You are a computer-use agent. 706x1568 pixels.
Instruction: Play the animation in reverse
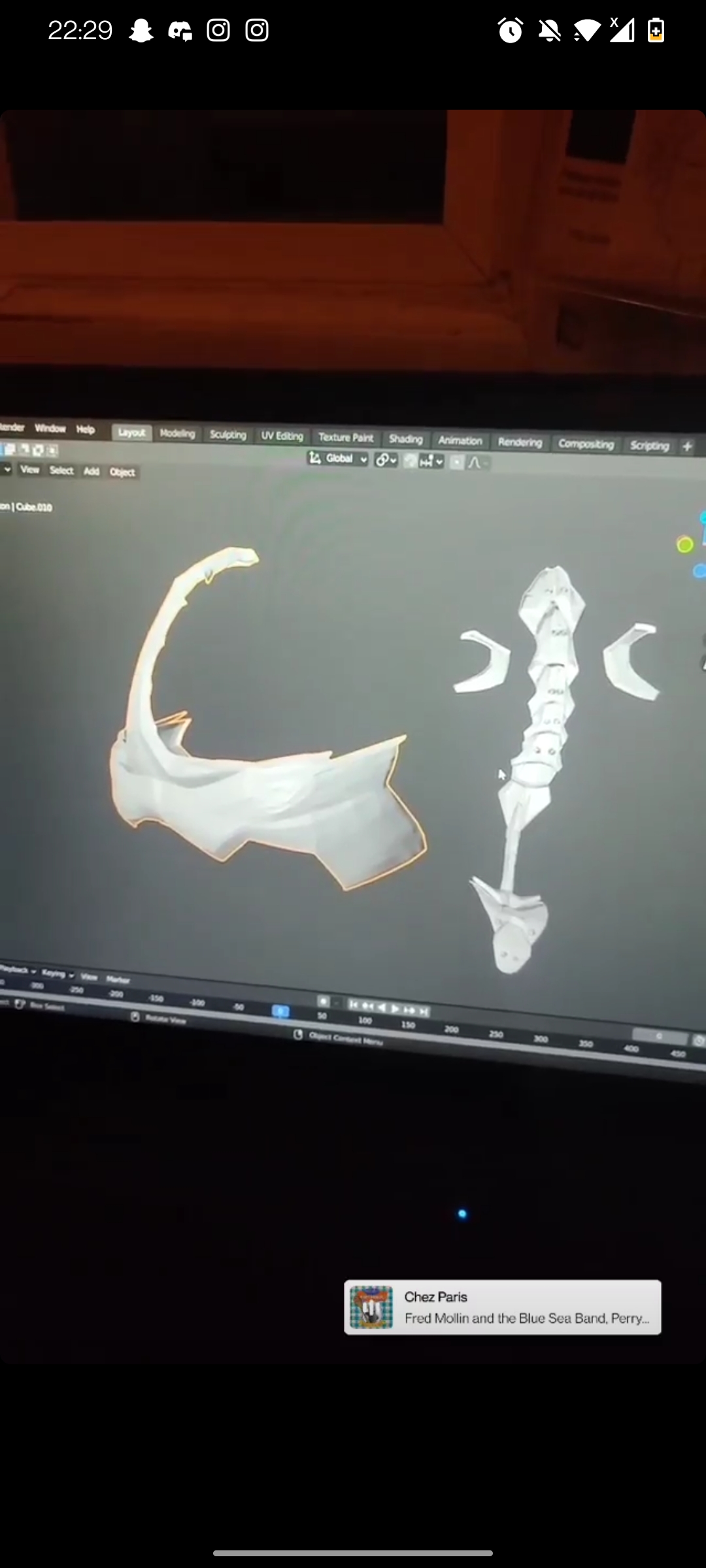click(x=382, y=1007)
